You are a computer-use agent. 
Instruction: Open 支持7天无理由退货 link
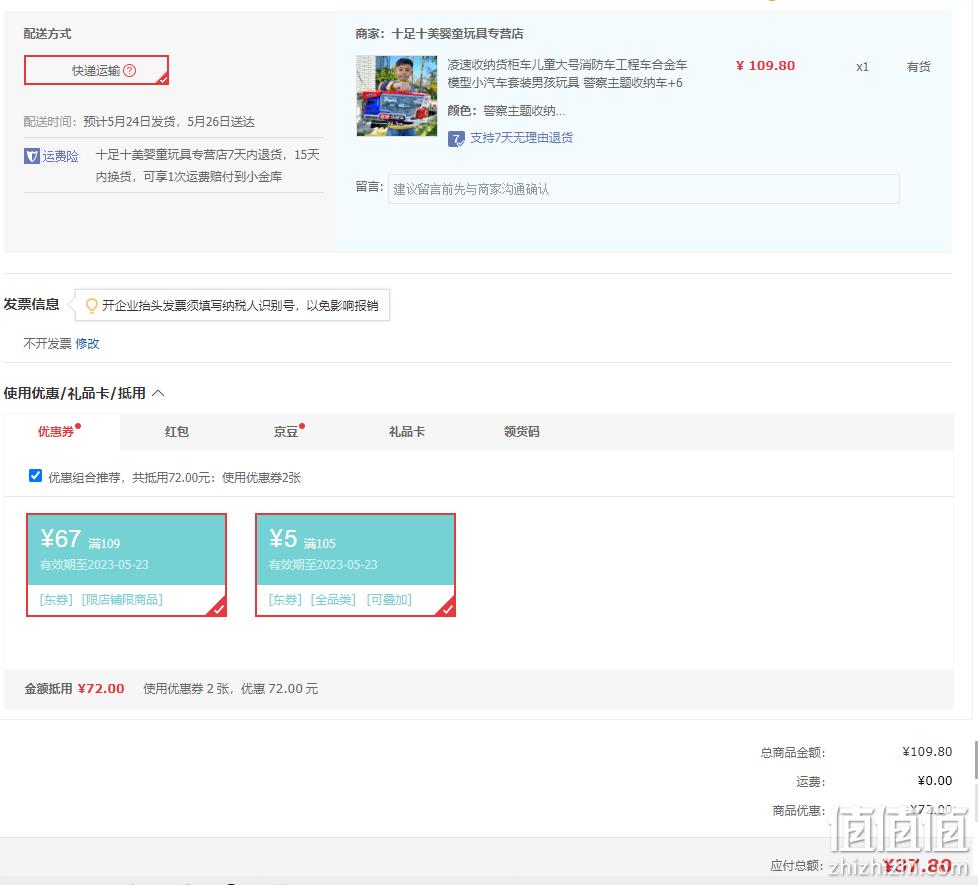click(521, 138)
